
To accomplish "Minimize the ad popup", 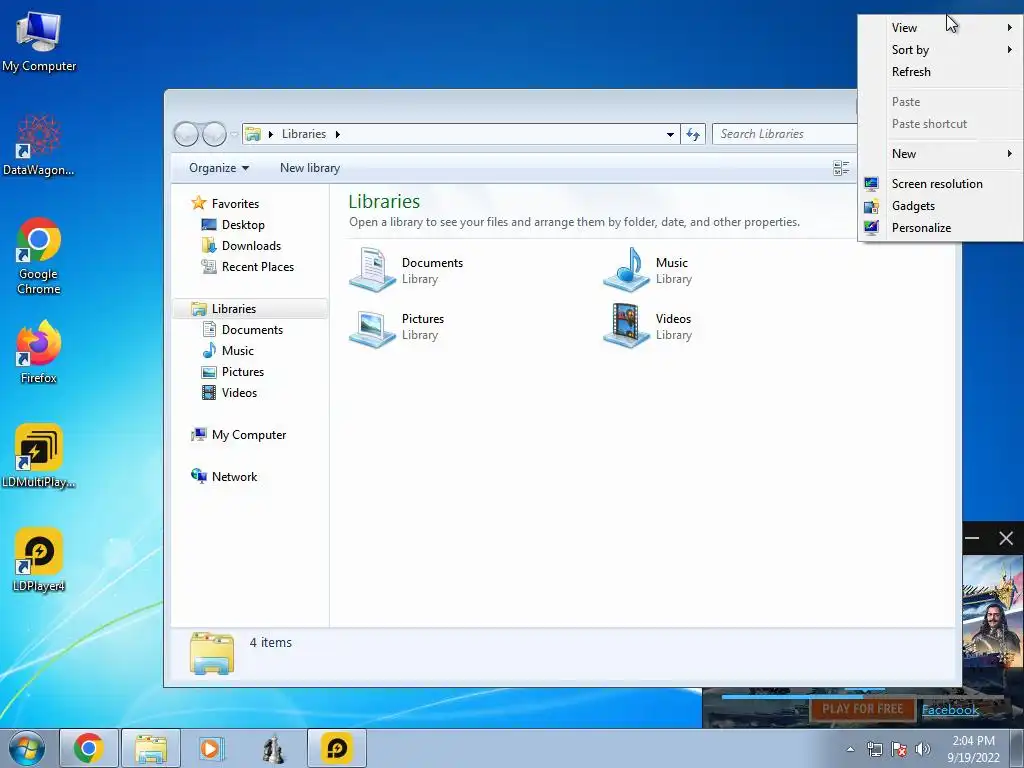I will coord(972,538).
